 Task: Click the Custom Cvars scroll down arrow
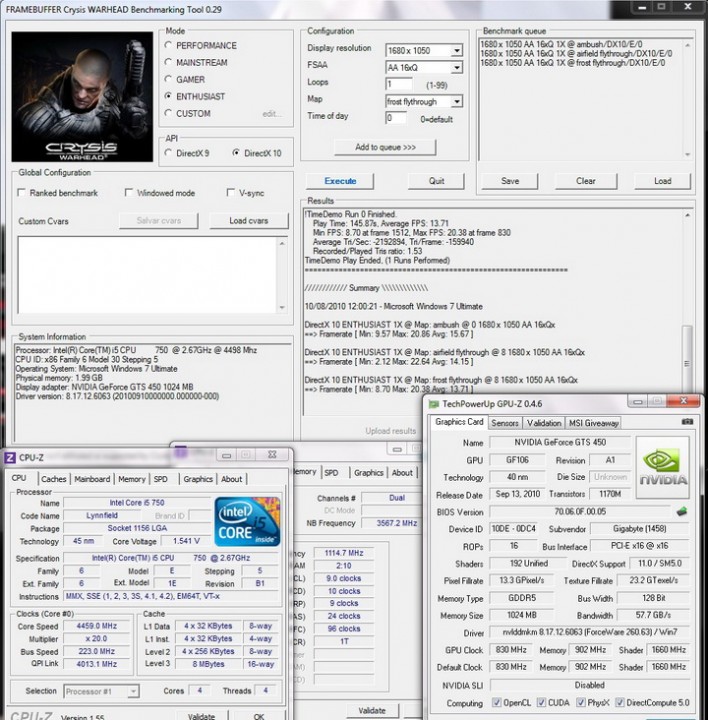point(282,307)
